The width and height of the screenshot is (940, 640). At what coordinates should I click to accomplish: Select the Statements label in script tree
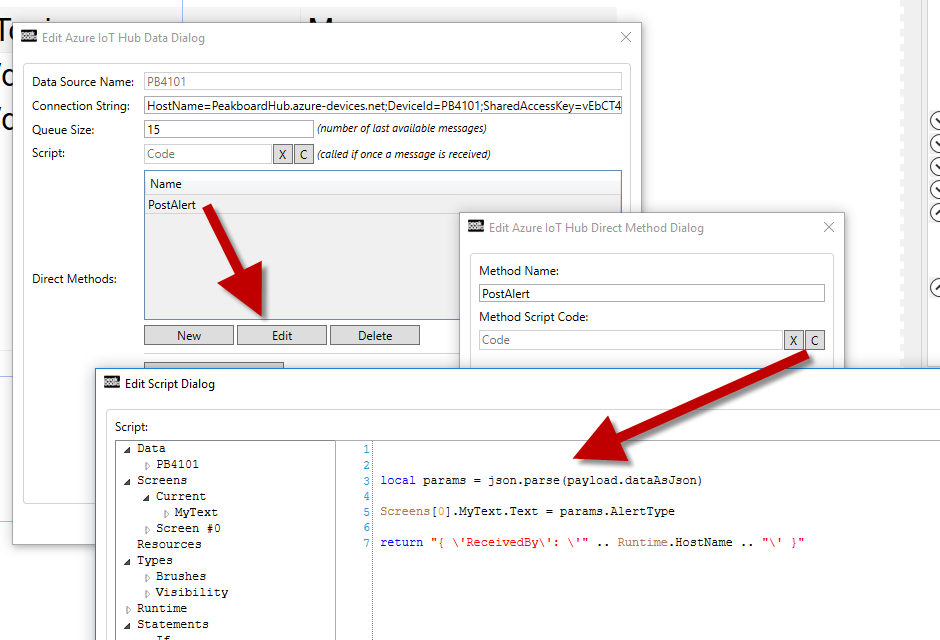(173, 624)
